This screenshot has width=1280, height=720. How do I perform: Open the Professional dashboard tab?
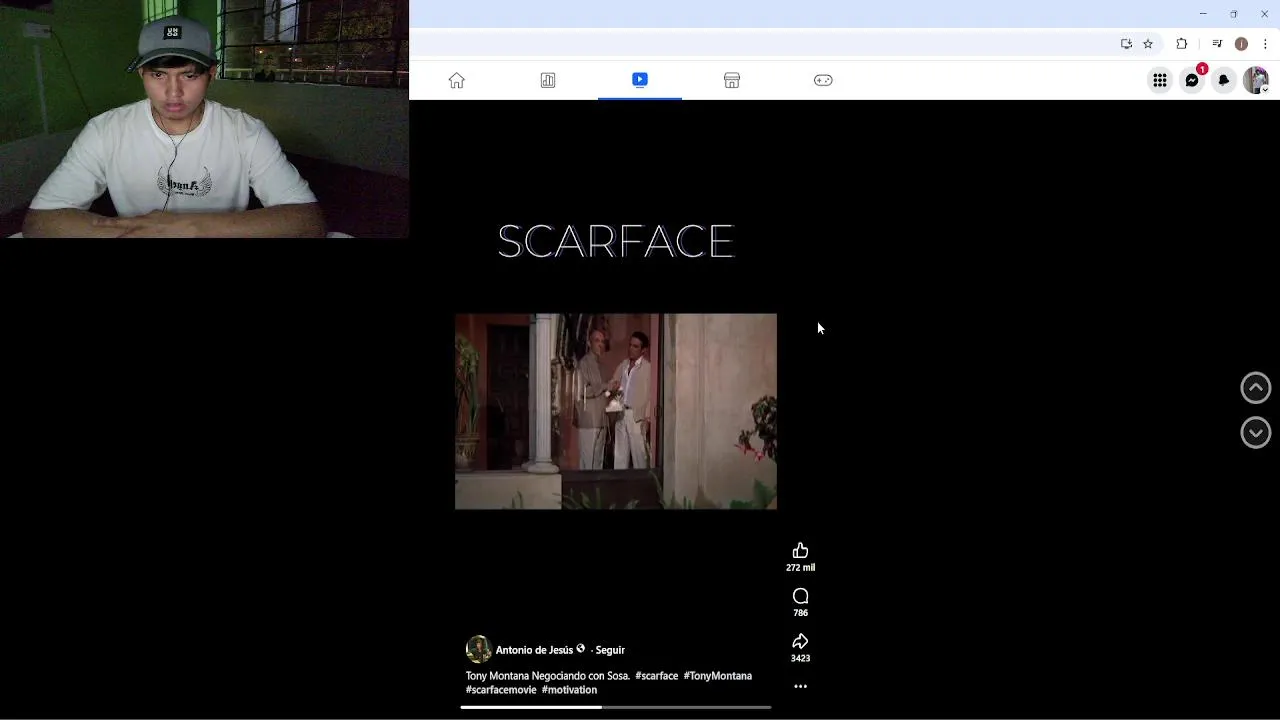pos(548,80)
